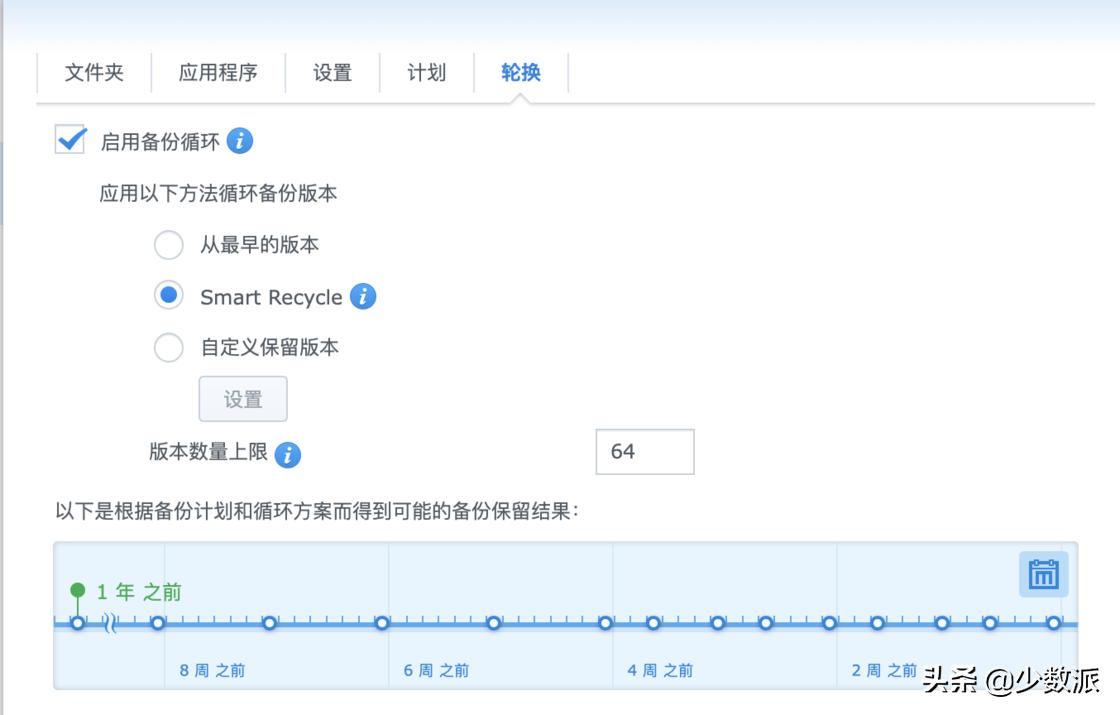Click the info icon beside Smart Recycle
This screenshot has height=715, width=1120.
click(x=364, y=297)
